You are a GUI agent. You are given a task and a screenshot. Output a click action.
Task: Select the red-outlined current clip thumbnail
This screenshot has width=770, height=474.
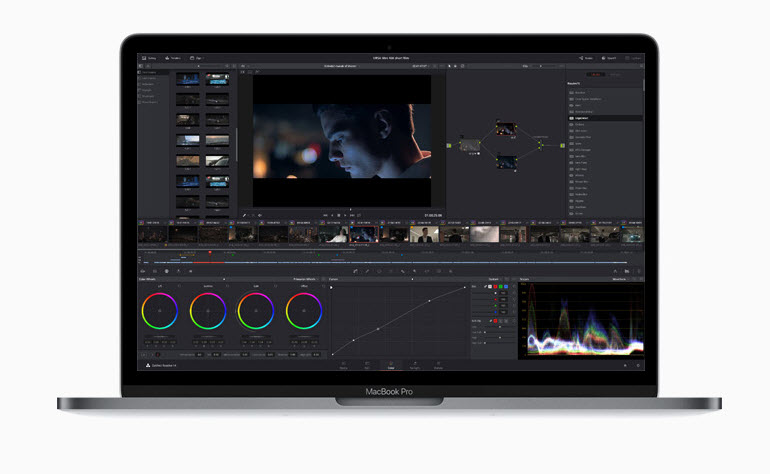point(364,234)
